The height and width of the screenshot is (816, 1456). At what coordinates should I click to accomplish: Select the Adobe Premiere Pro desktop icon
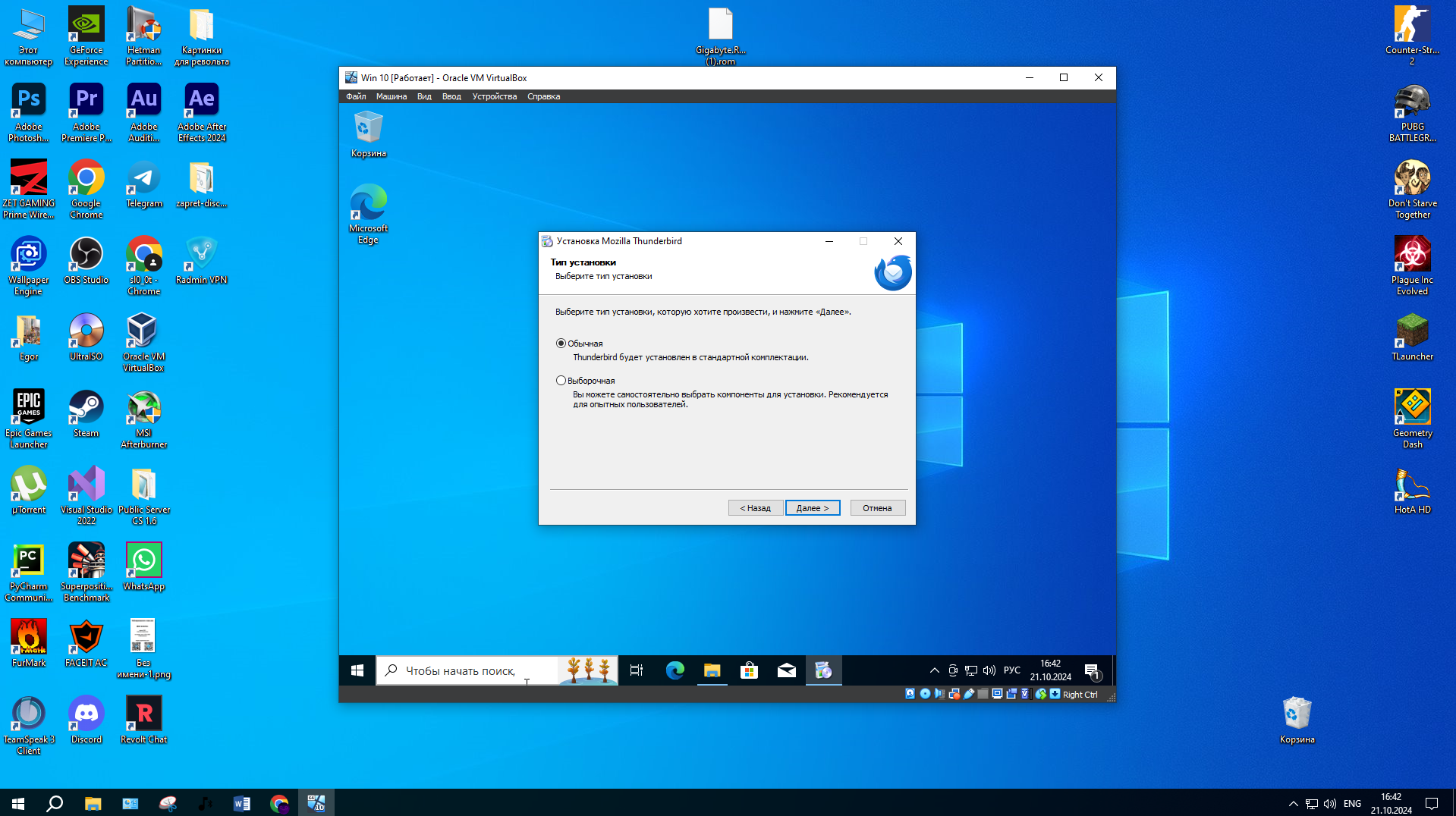point(86,113)
